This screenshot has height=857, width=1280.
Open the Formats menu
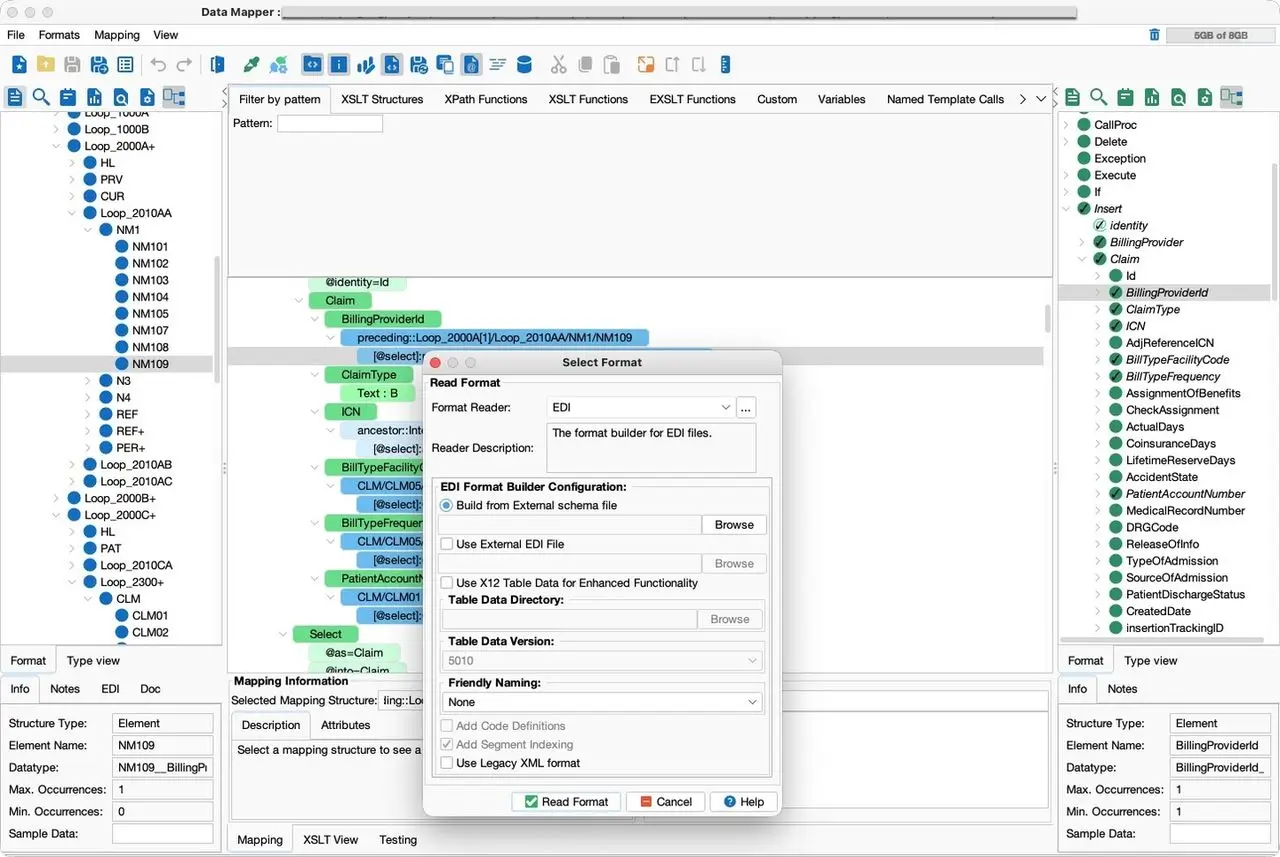59,35
